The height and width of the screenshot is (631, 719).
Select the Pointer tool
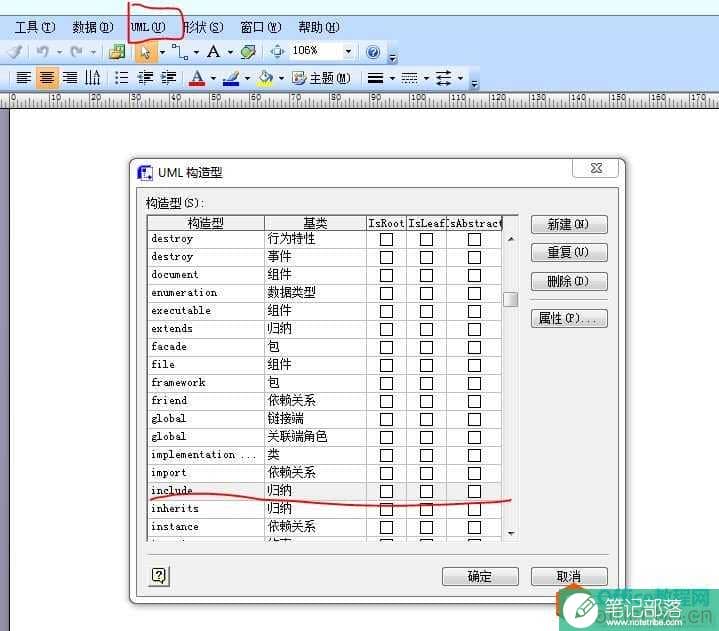(145, 52)
